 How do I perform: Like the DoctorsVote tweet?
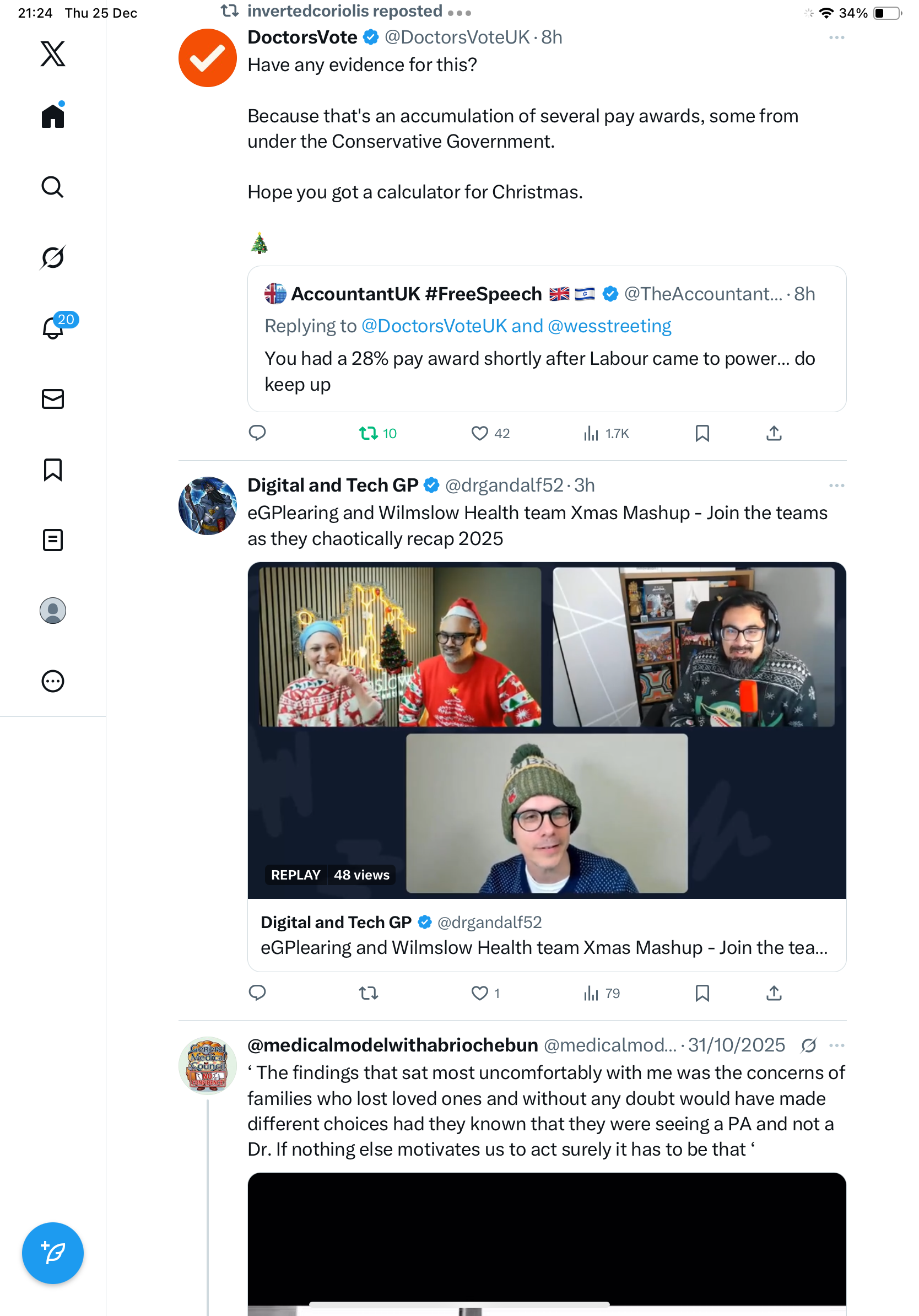click(479, 433)
